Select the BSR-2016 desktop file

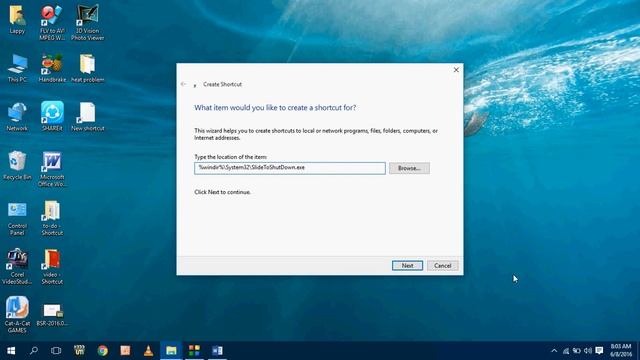pyautogui.click(x=52, y=315)
